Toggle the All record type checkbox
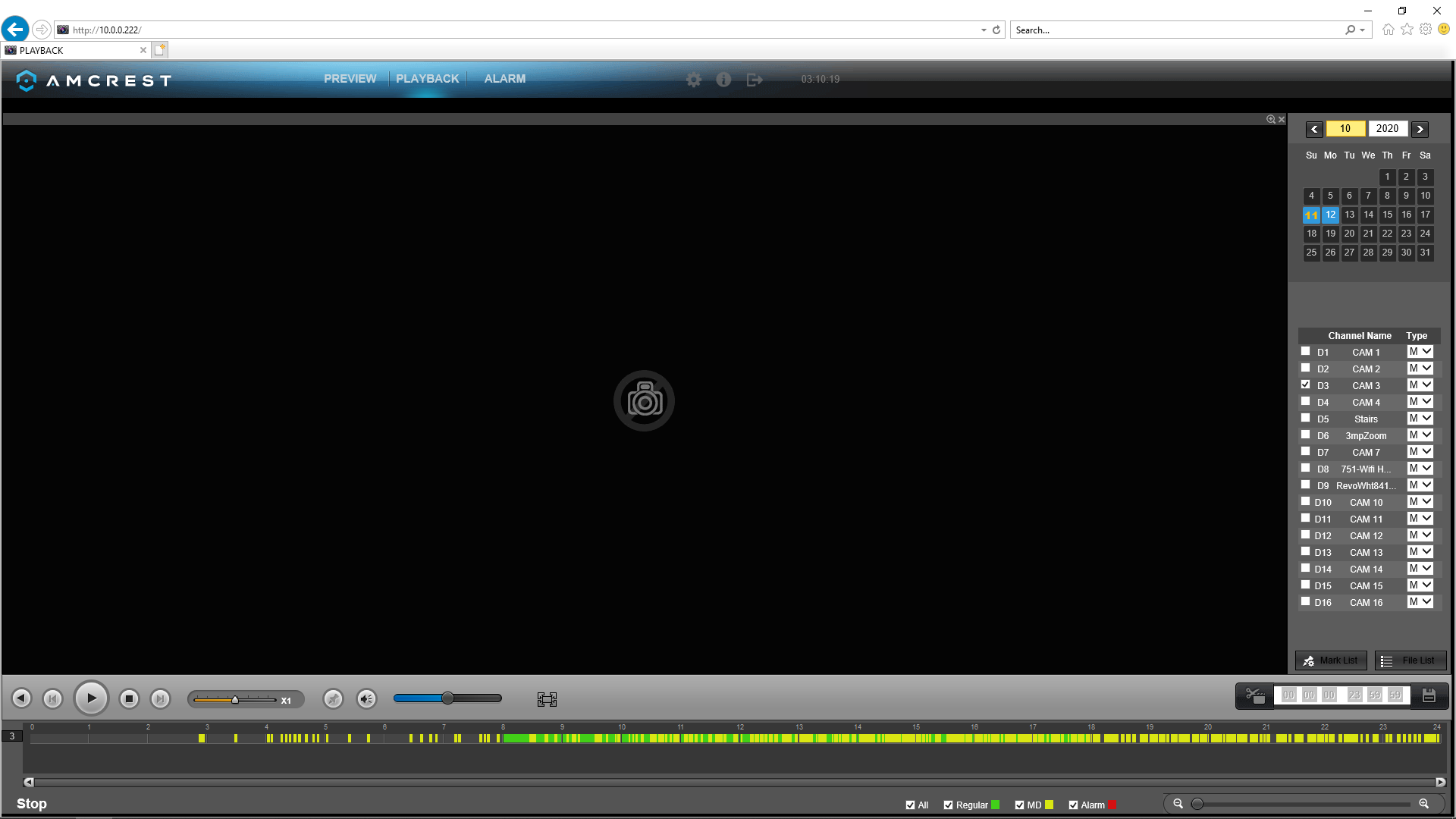 [910, 805]
